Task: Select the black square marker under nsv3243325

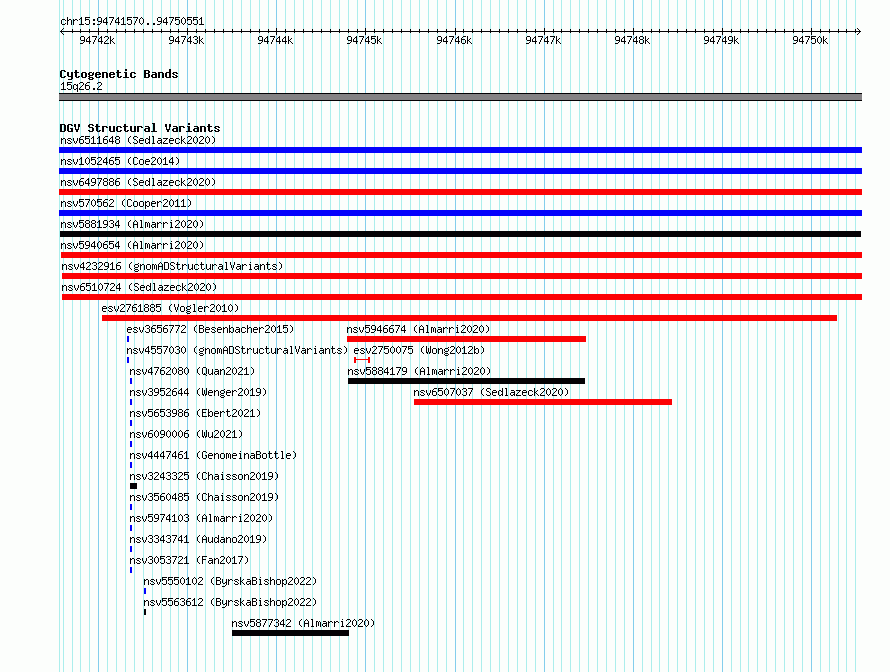Action: [x=133, y=486]
